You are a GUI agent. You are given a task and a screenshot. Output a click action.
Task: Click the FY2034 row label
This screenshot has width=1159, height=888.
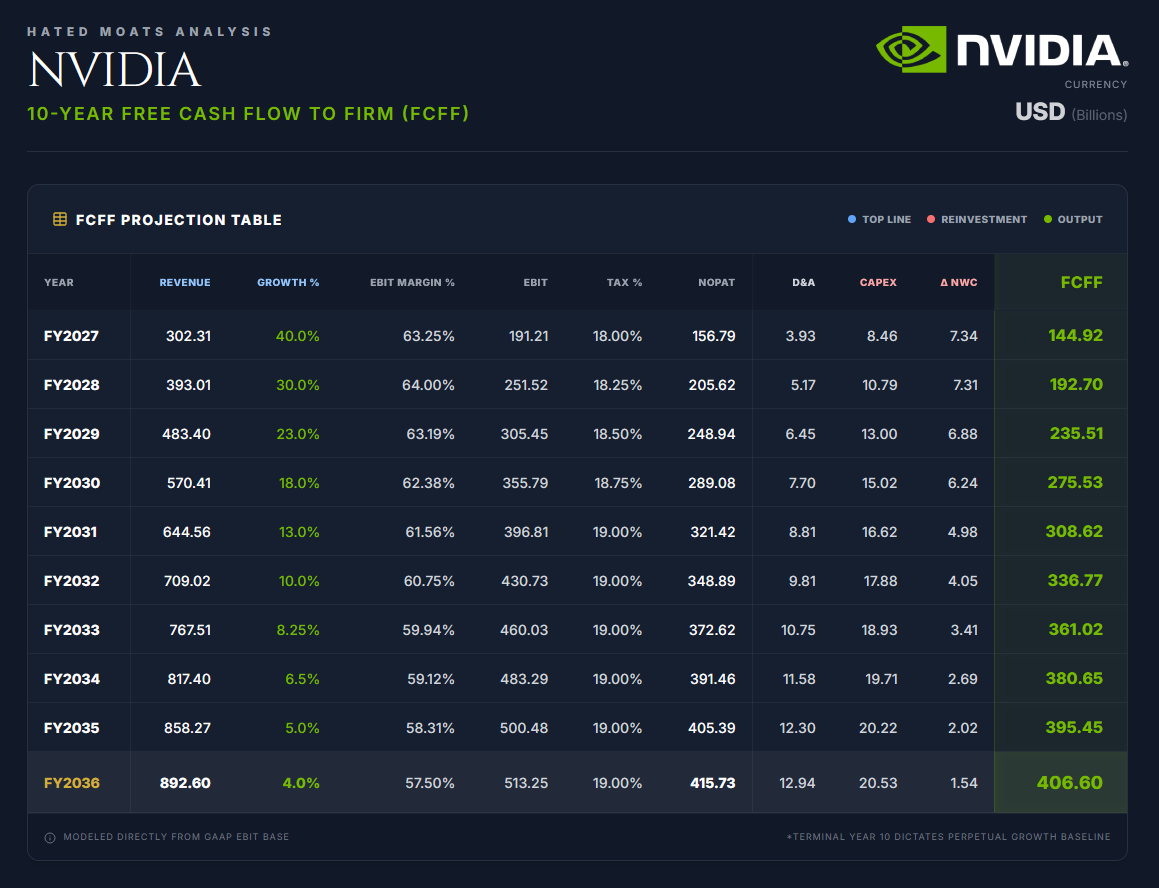(x=72, y=679)
